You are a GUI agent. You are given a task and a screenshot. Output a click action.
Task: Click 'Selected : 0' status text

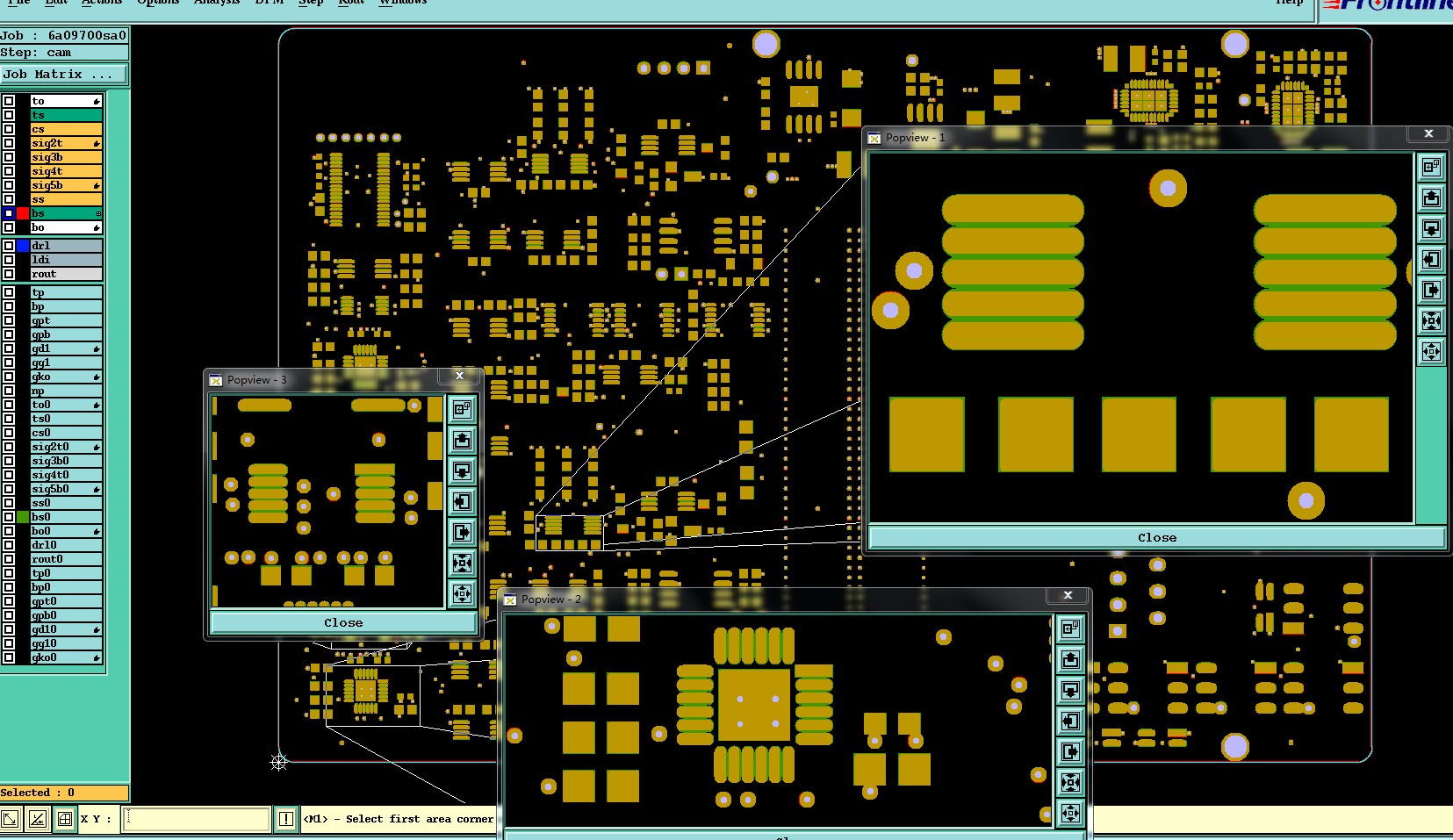pyautogui.click(x=38, y=793)
